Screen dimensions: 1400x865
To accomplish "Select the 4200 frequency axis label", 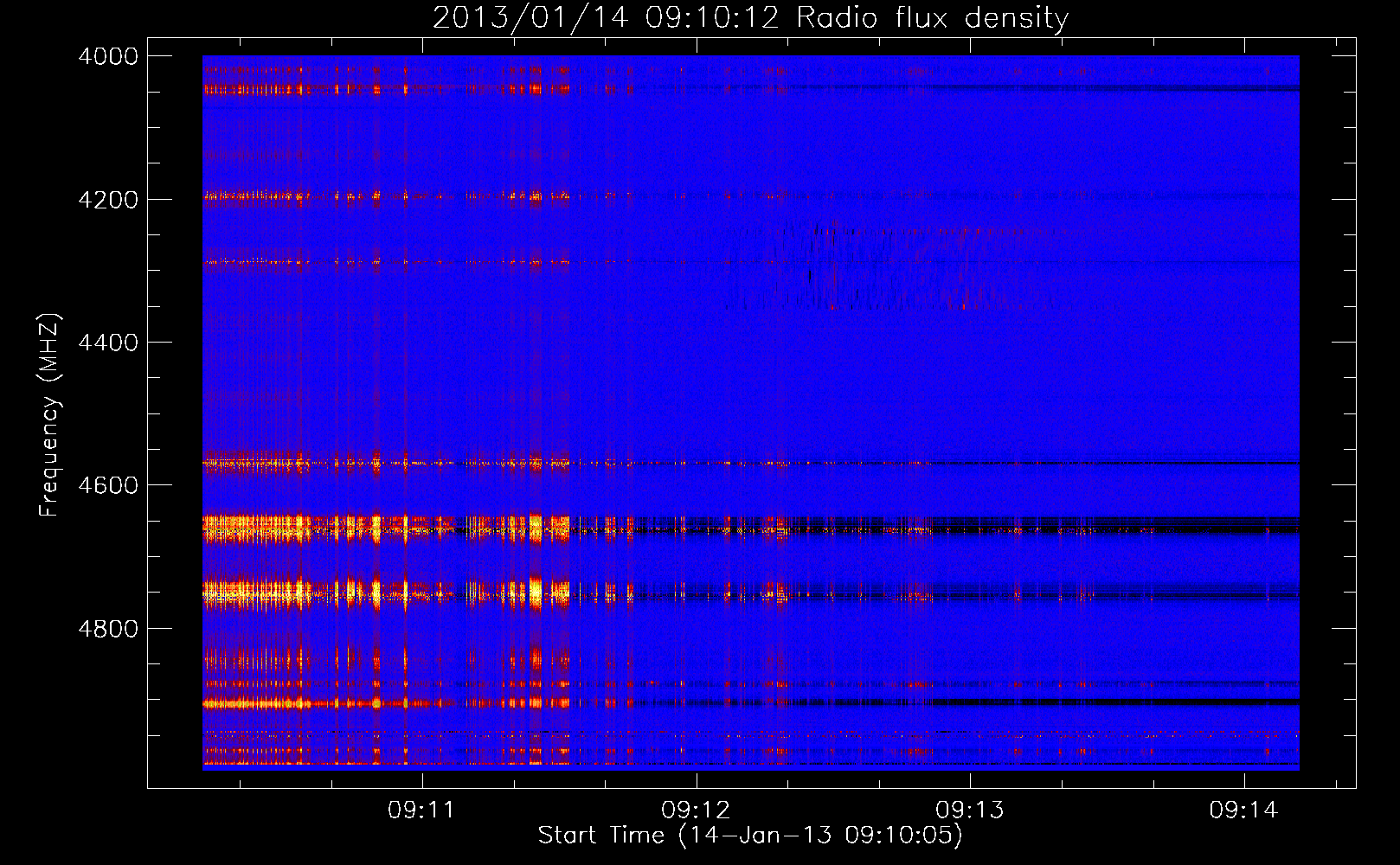I will 108,200.
